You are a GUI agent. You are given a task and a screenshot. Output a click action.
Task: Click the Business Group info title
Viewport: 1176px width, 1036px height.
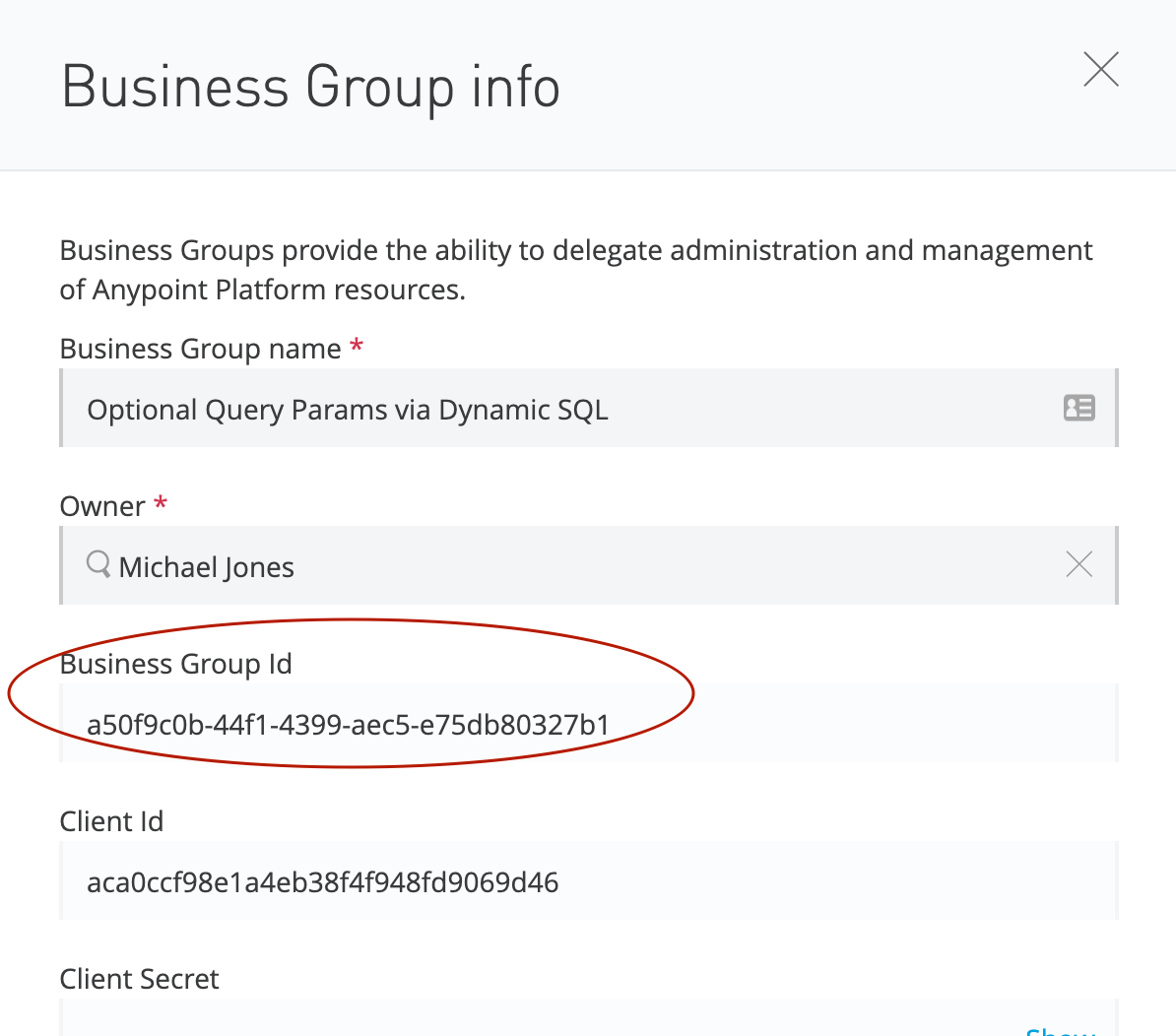point(311,87)
